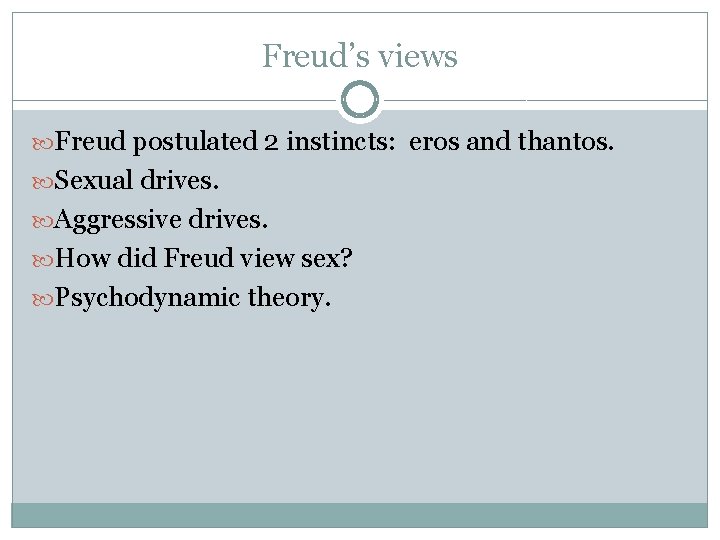Click the bullet icon before 'Freud postulated'
The image size is (720, 540).
click(x=43, y=144)
